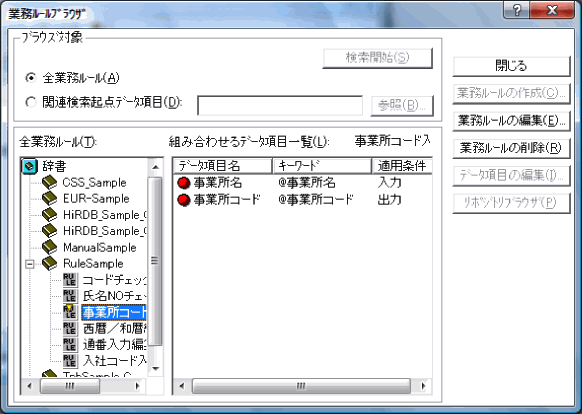Viewport: 582px width, 414px height.
Task: Click the data list scrollbar left arrow
Action: (182, 386)
